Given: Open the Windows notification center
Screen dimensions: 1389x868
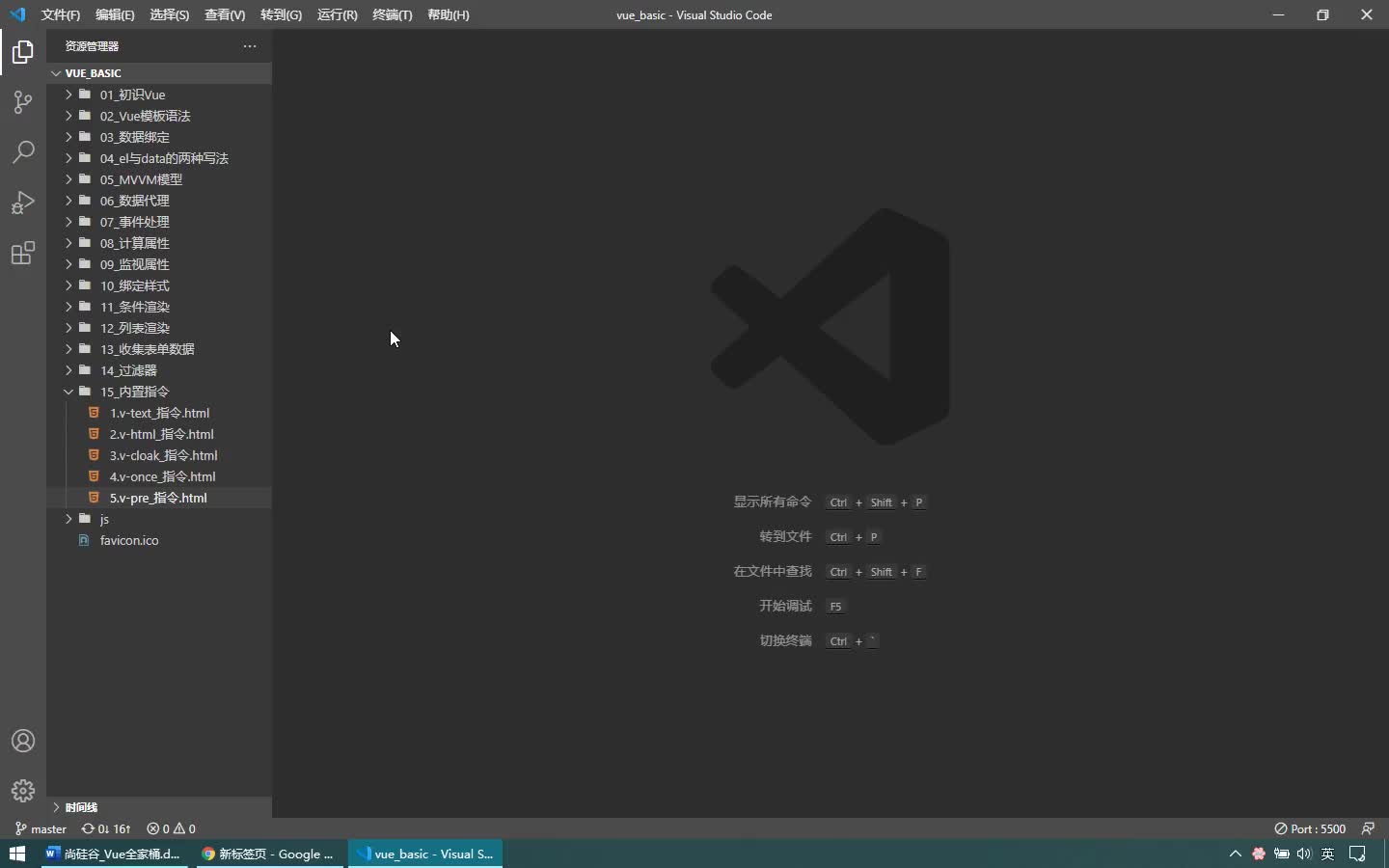Looking at the screenshot, I should tap(1358, 854).
